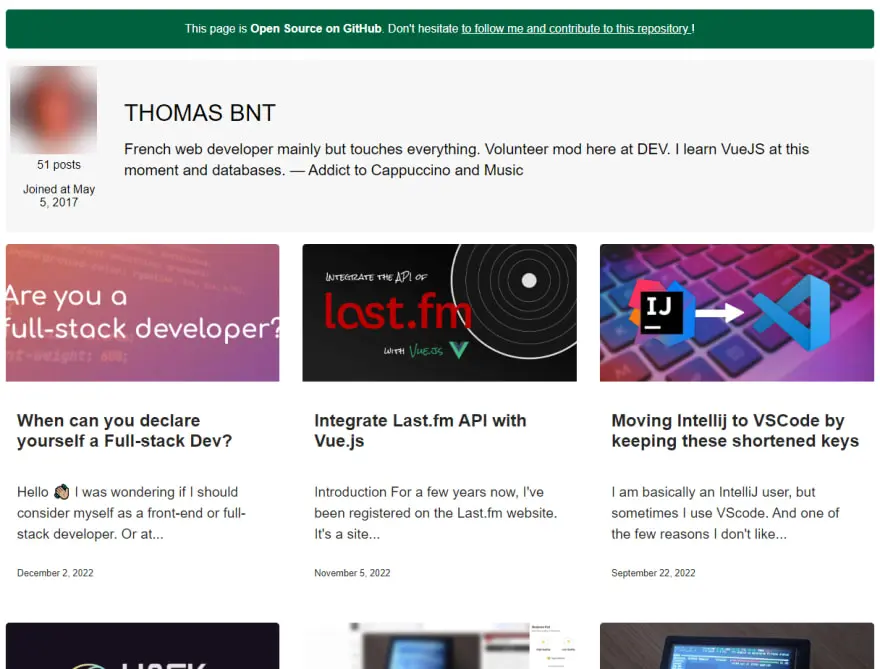Click the waving hand emoji after Hello

pyautogui.click(x=61, y=492)
